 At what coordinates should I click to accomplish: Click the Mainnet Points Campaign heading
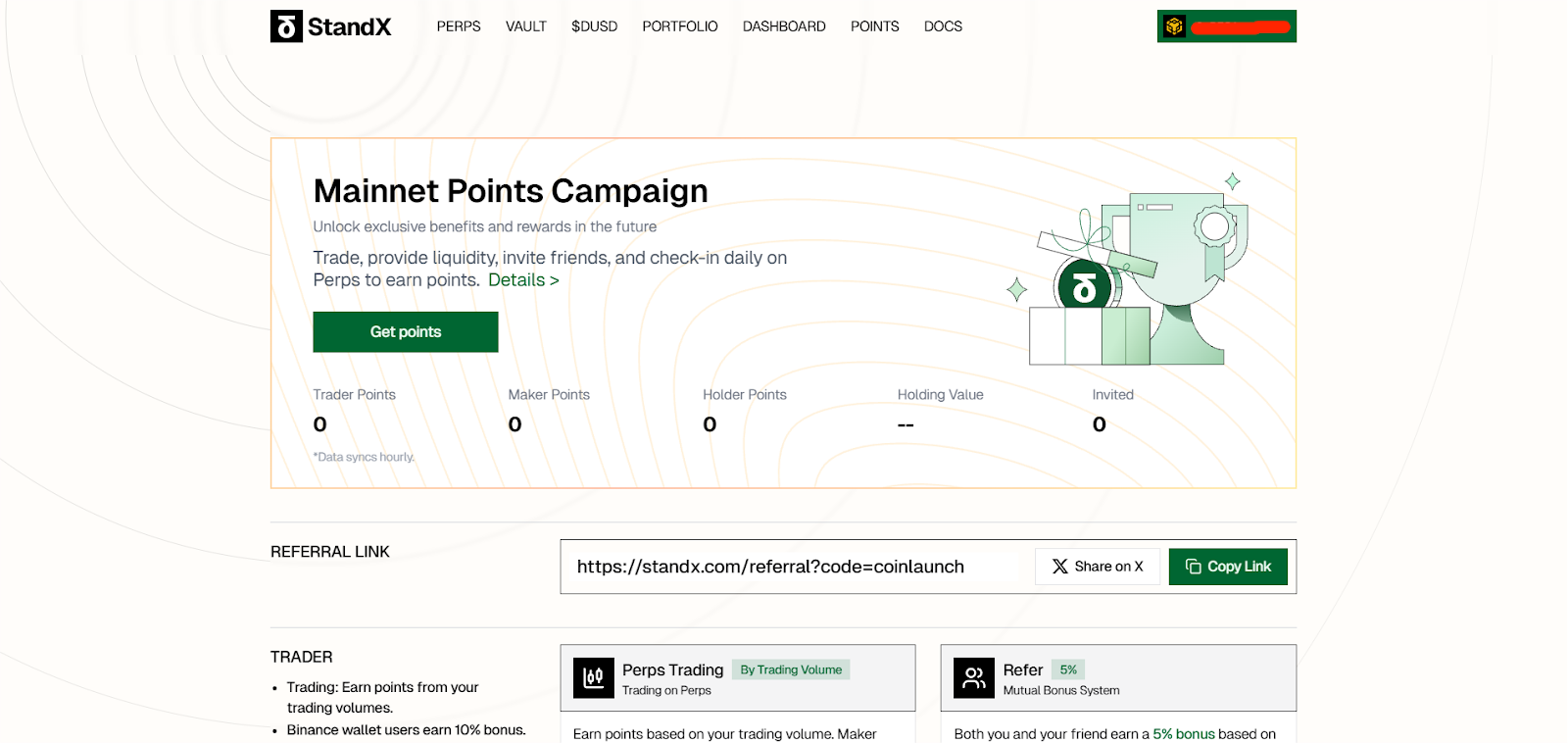tap(511, 191)
